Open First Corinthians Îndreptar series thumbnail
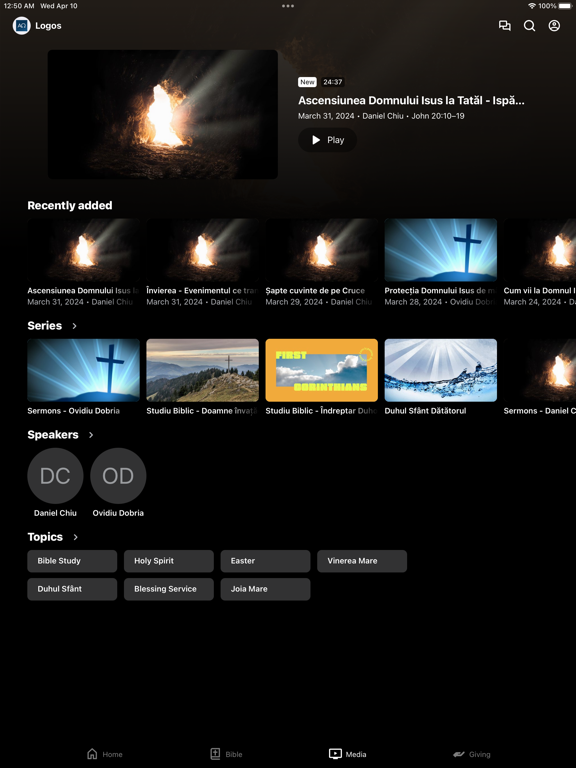 pos(321,370)
